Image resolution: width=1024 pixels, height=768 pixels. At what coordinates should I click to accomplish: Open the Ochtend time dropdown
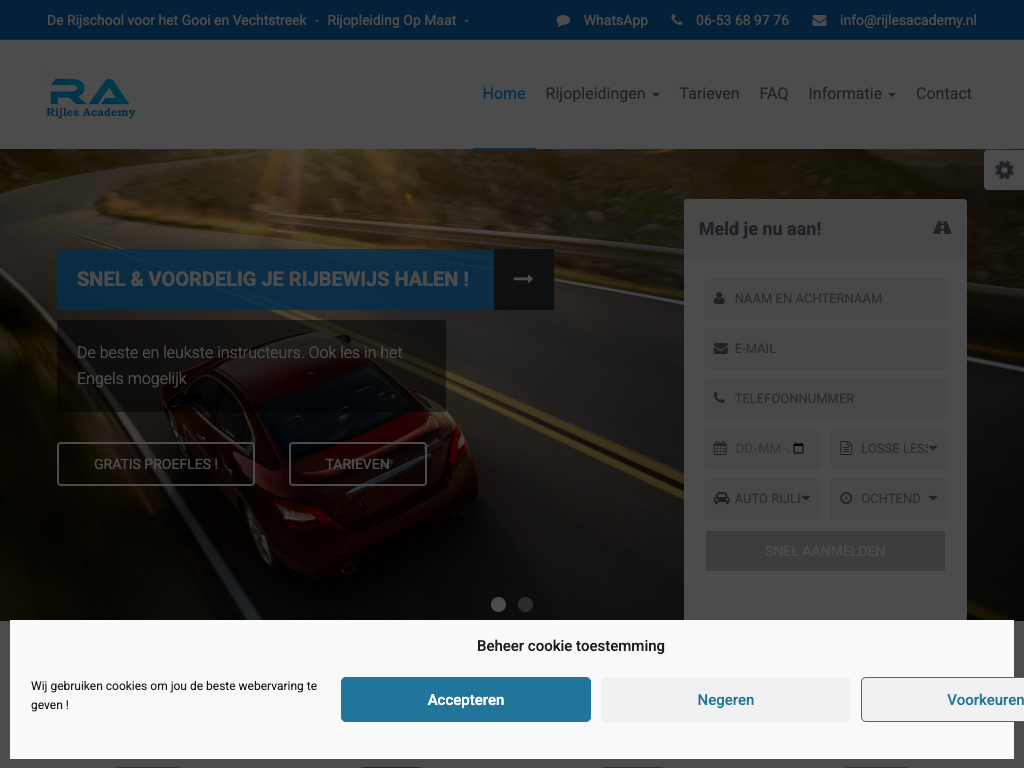pyautogui.click(x=888, y=498)
